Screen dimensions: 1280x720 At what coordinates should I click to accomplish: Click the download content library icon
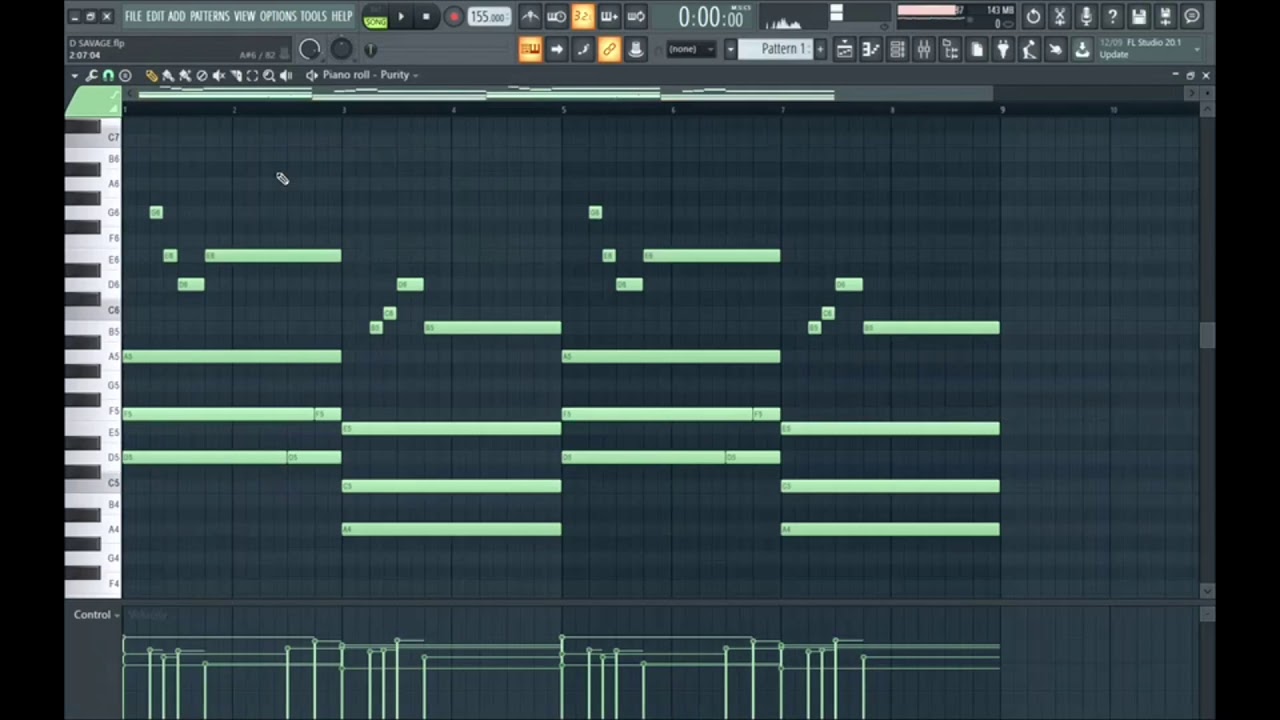coord(1082,49)
